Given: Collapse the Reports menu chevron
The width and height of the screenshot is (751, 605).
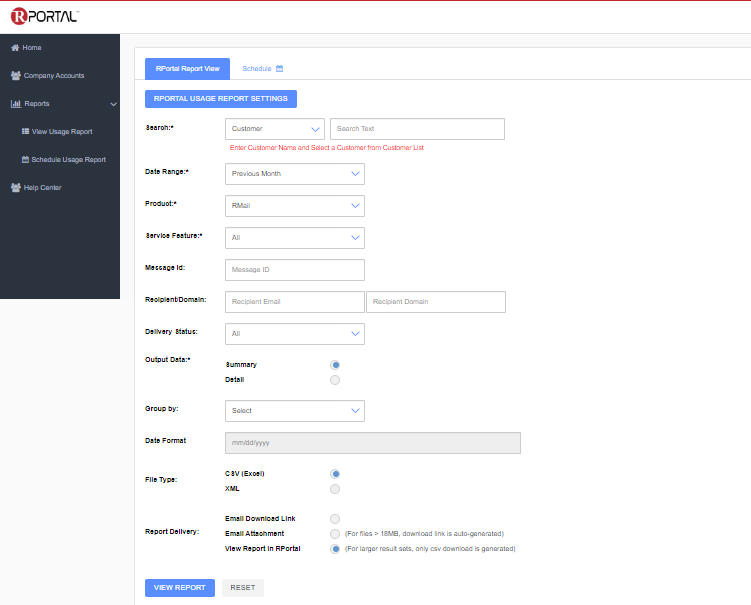Looking at the screenshot, I should point(114,104).
